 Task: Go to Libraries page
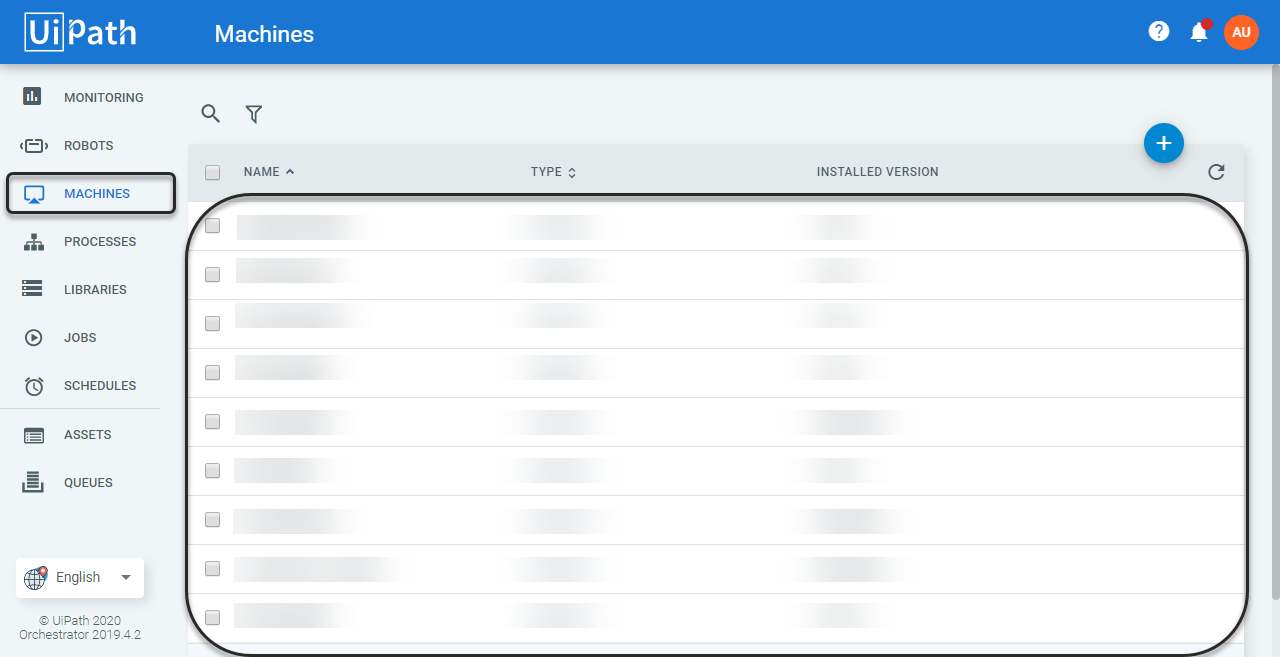tap(95, 290)
